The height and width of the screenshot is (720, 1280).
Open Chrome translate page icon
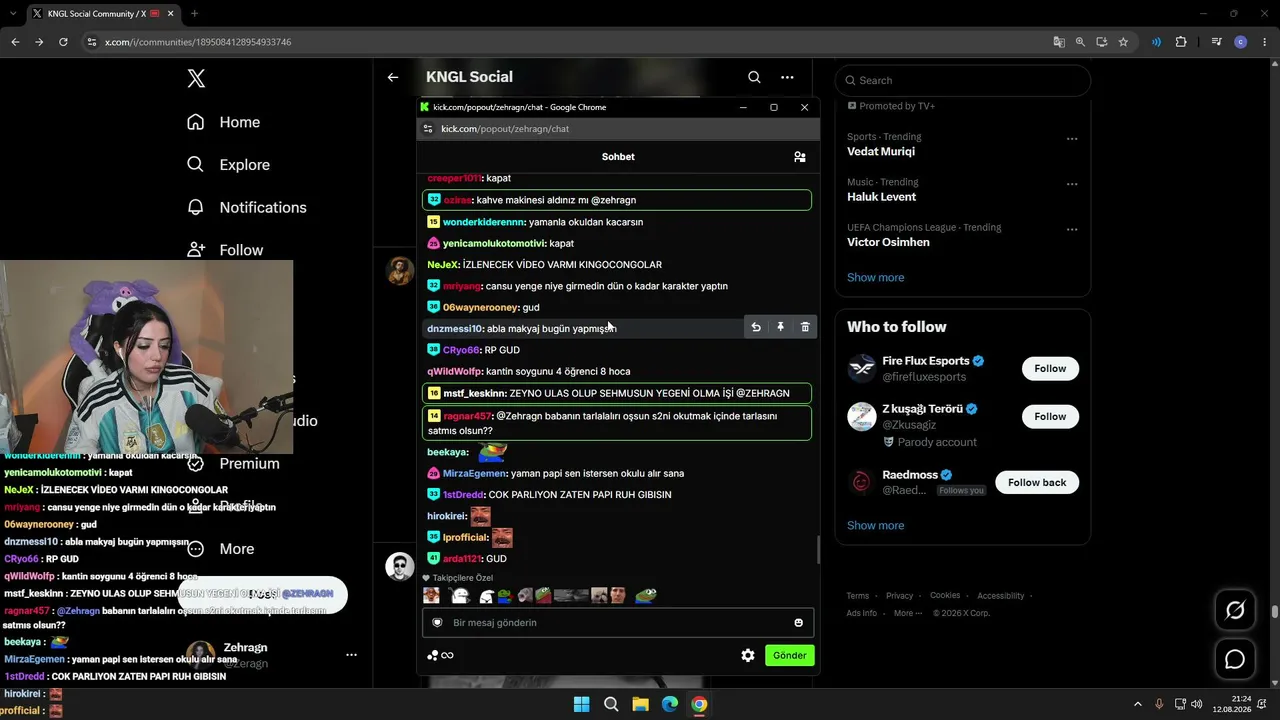click(1059, 42)
